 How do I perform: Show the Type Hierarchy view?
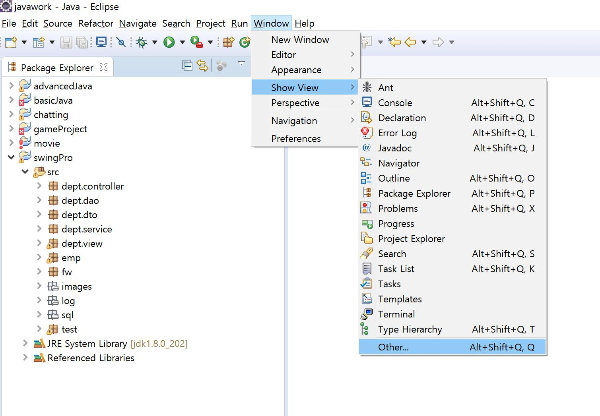pos(453,329)
